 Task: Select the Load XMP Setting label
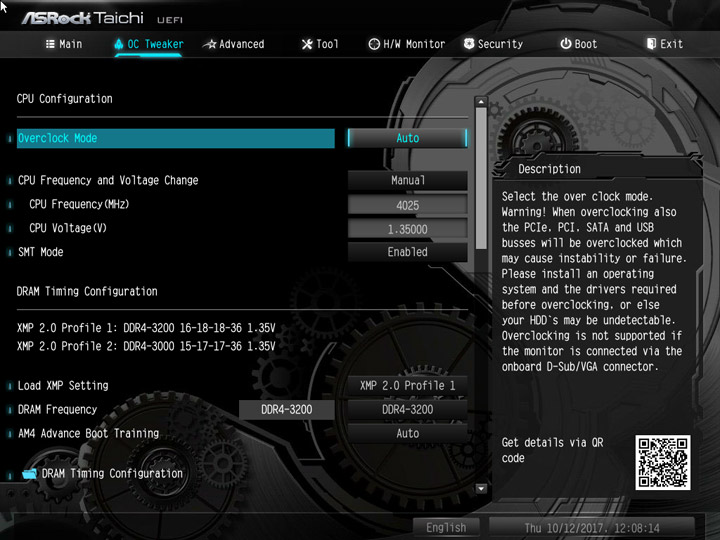coord(63,386)
